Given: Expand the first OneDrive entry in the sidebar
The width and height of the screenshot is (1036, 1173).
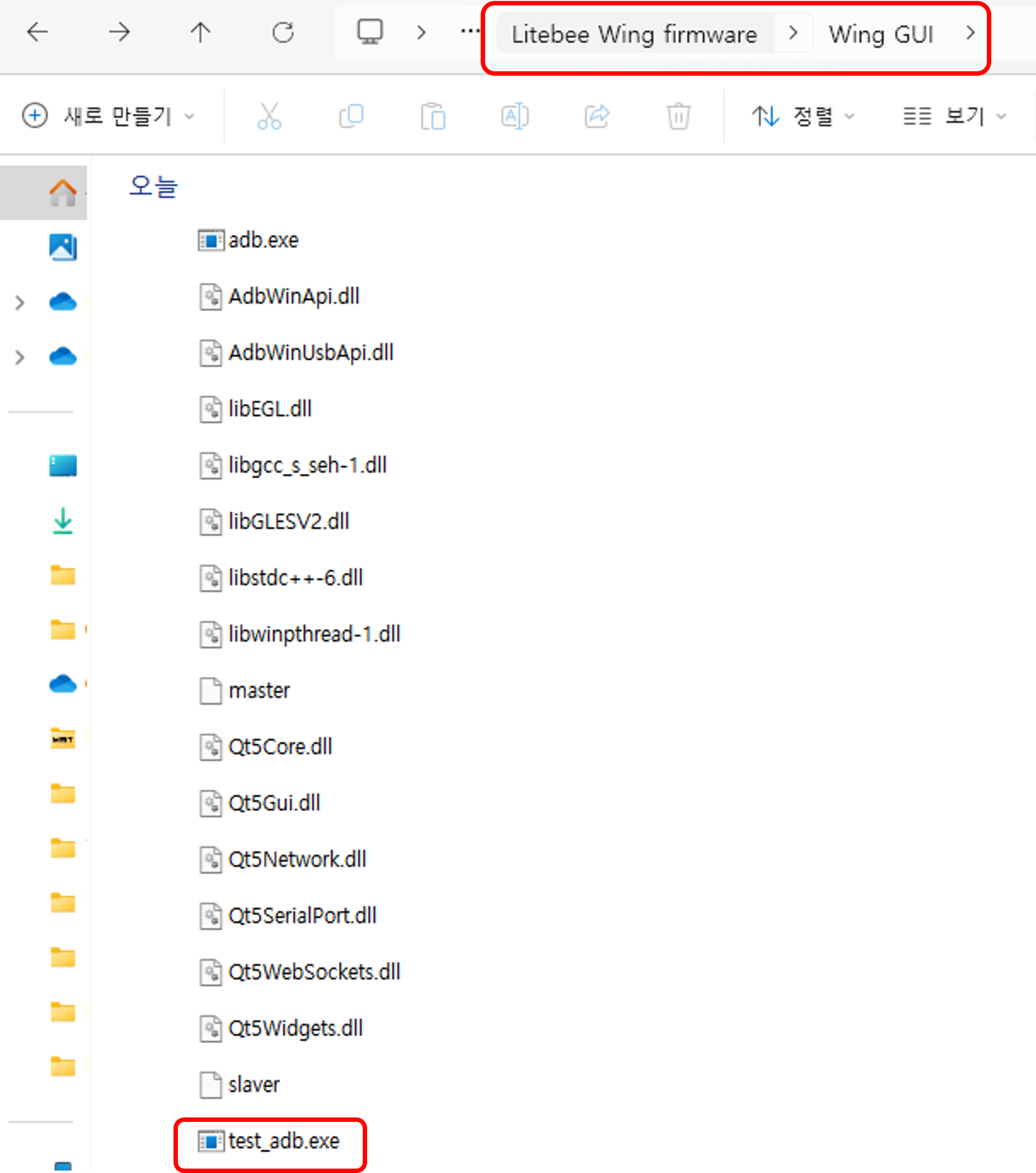Looking at the screenshot, I should (19, 303).
